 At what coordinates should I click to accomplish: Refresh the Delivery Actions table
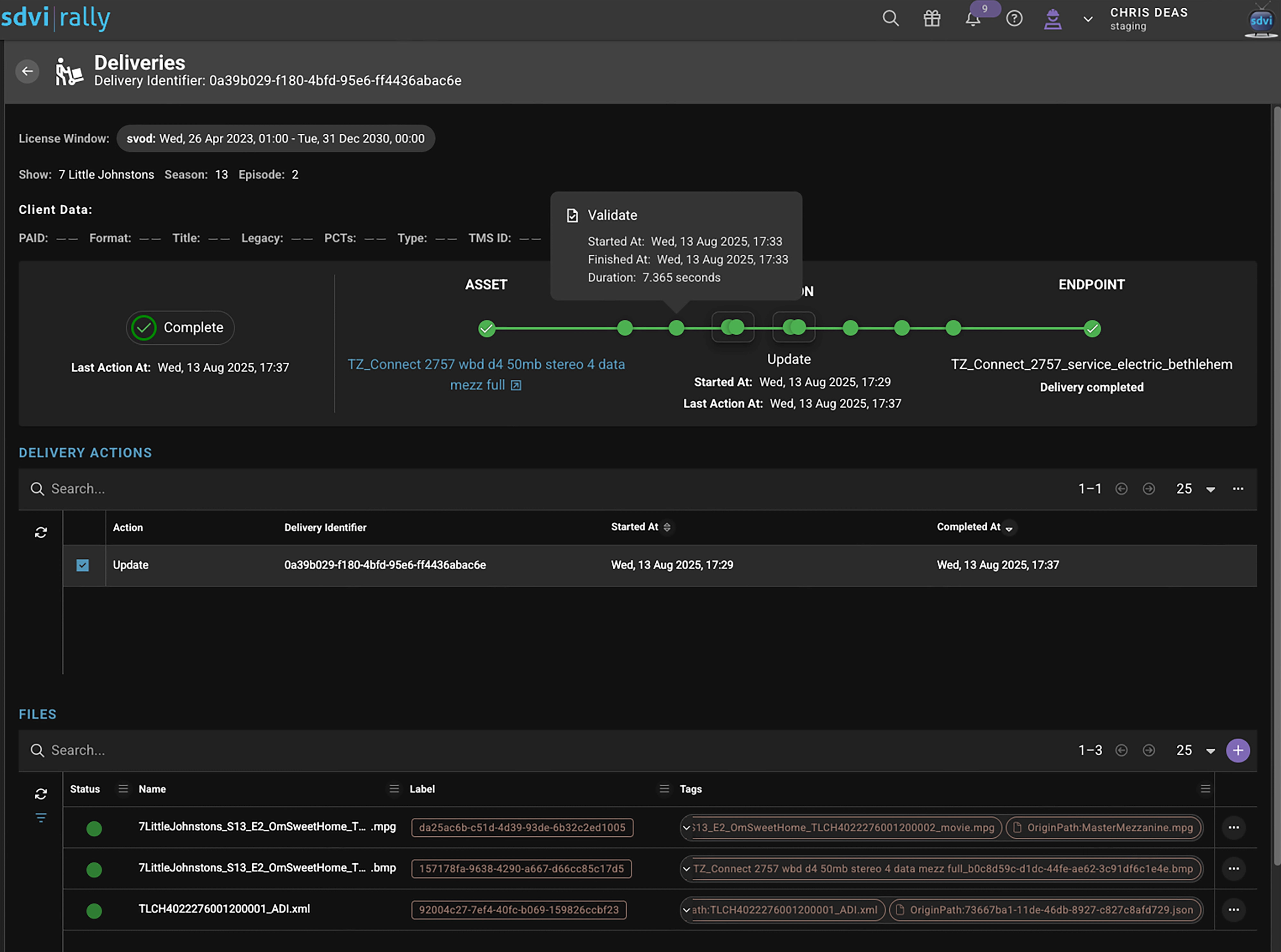coord(41,532)
